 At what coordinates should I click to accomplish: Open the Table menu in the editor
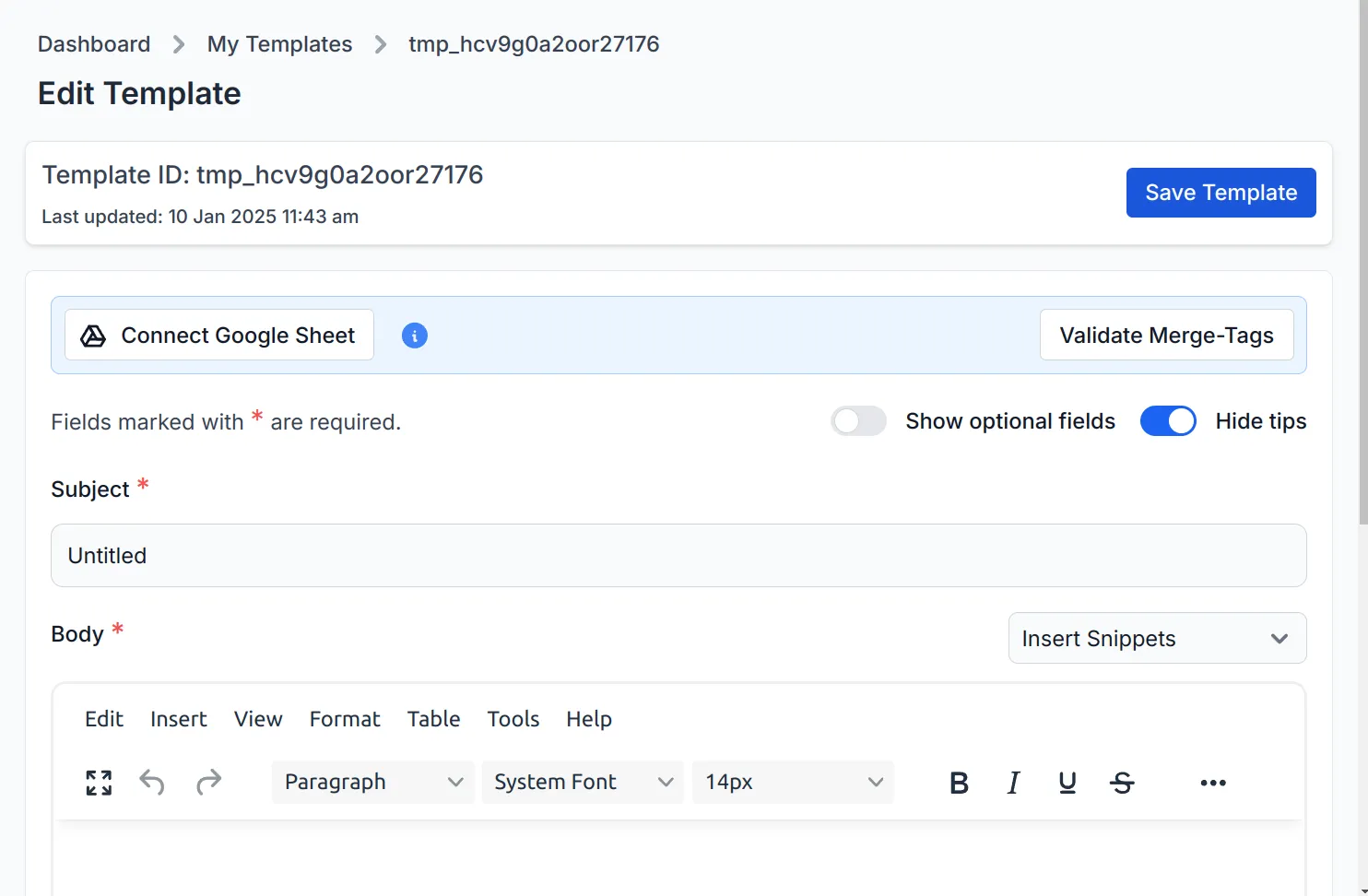pyautogui.click(x=433, y=719)
